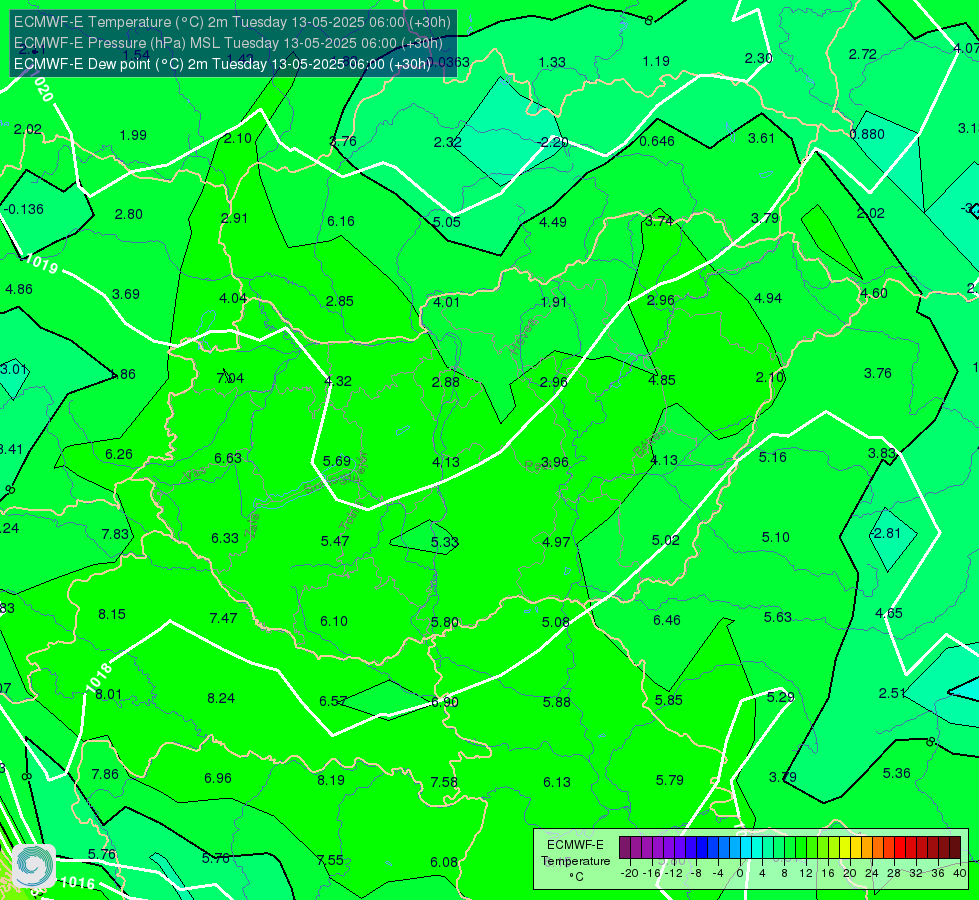Click the 4.94 dew point value
The image size is (979, 900).
(768, 299)
